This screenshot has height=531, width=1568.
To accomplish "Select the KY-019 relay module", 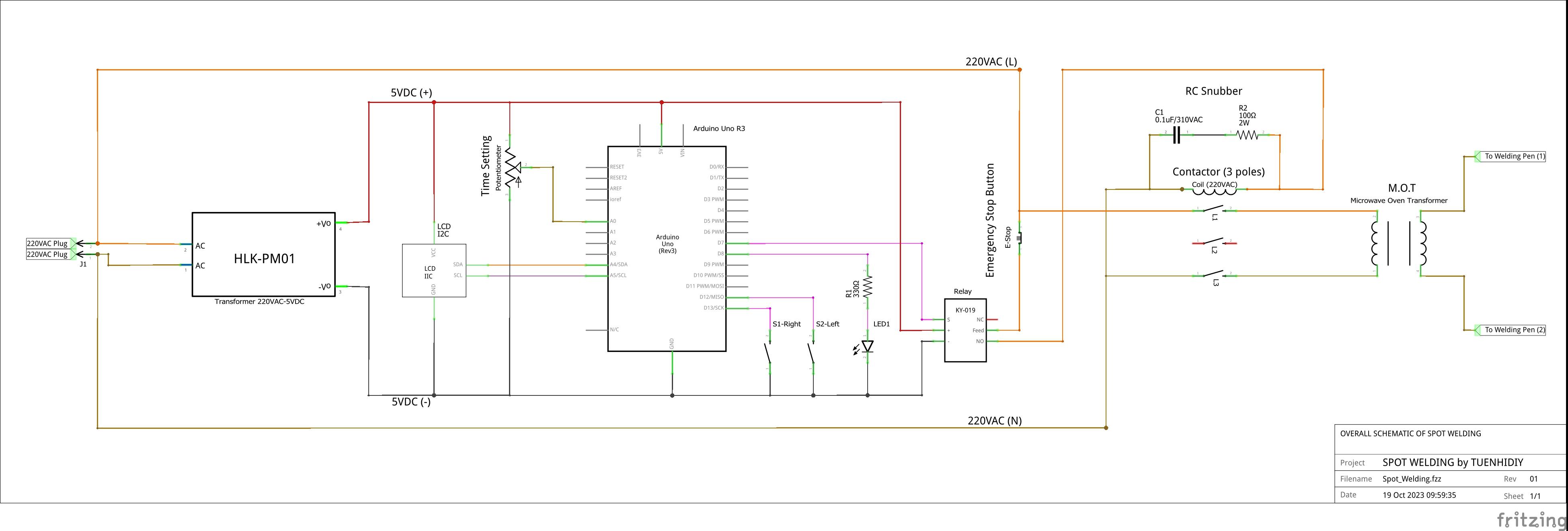I will click(965, 330).
